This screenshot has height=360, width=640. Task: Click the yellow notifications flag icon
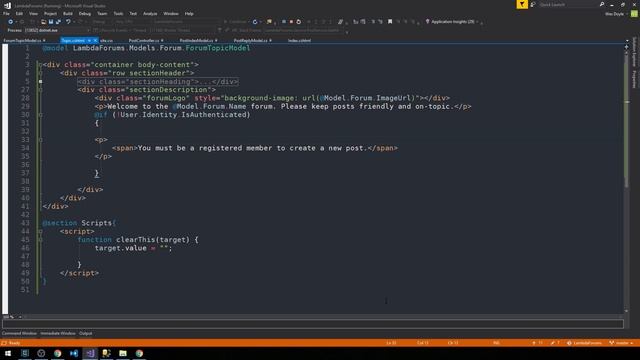coord(522,4)
